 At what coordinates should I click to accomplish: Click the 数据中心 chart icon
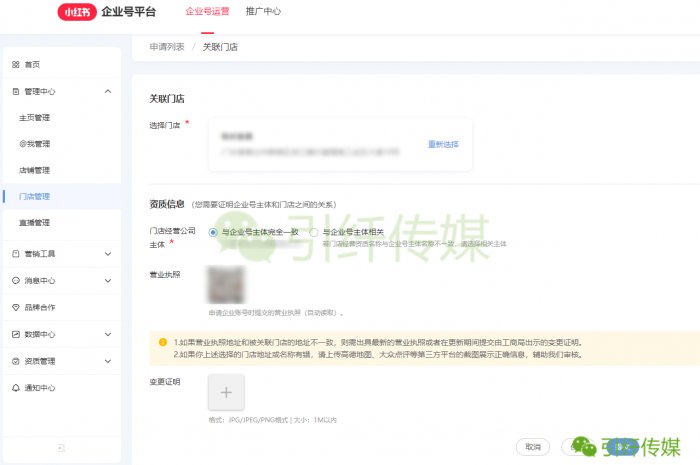click(x=15, y=334)
